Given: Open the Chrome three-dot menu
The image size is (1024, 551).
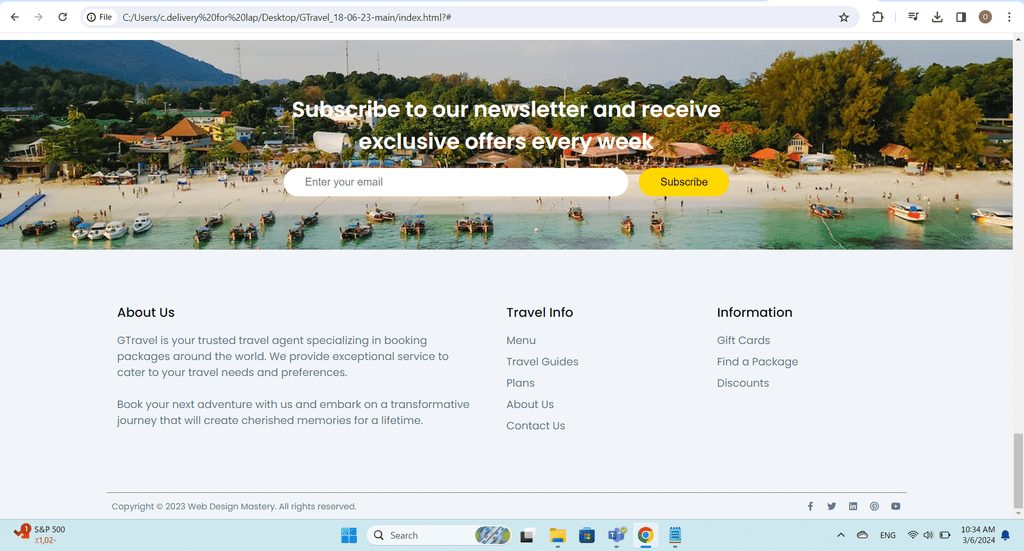Looking at the screenshot, I should point(1009,17).
